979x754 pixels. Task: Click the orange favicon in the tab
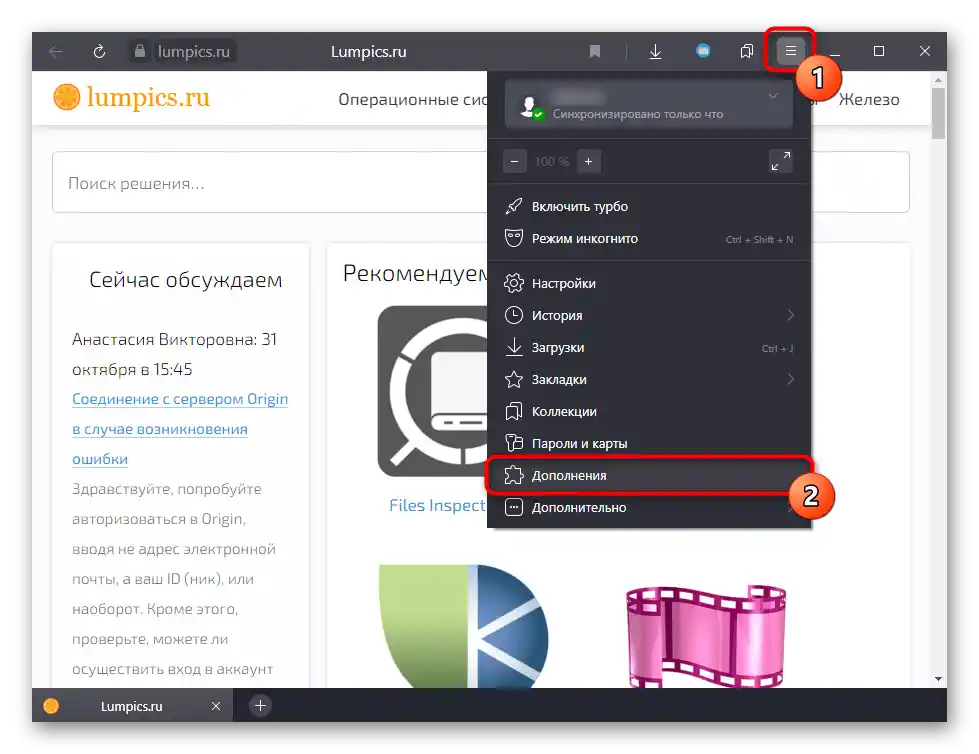[x=51, y=706]
